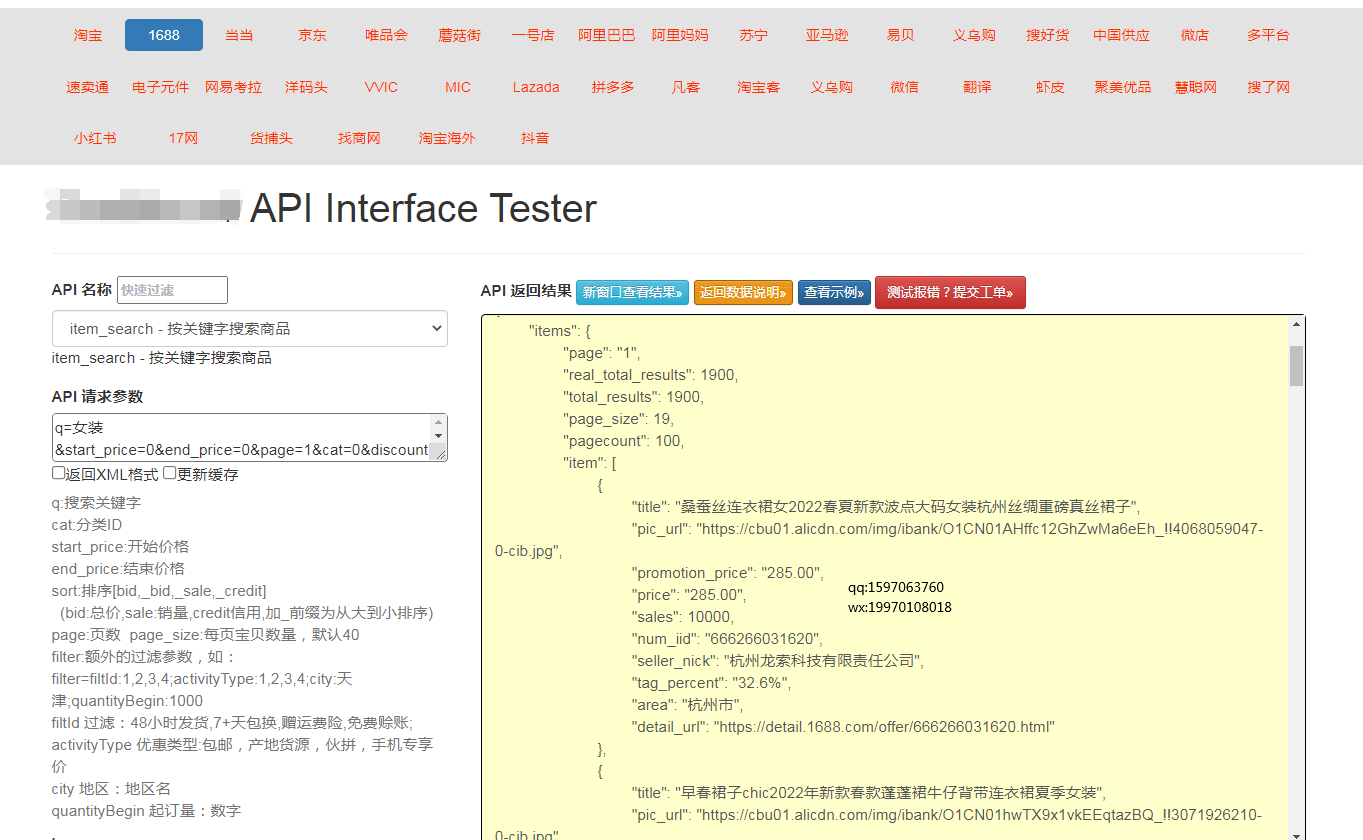This screenshot has height=840, width=1363.
Task: Switch to the 京东 platform
Action: (x=312, y=35)
